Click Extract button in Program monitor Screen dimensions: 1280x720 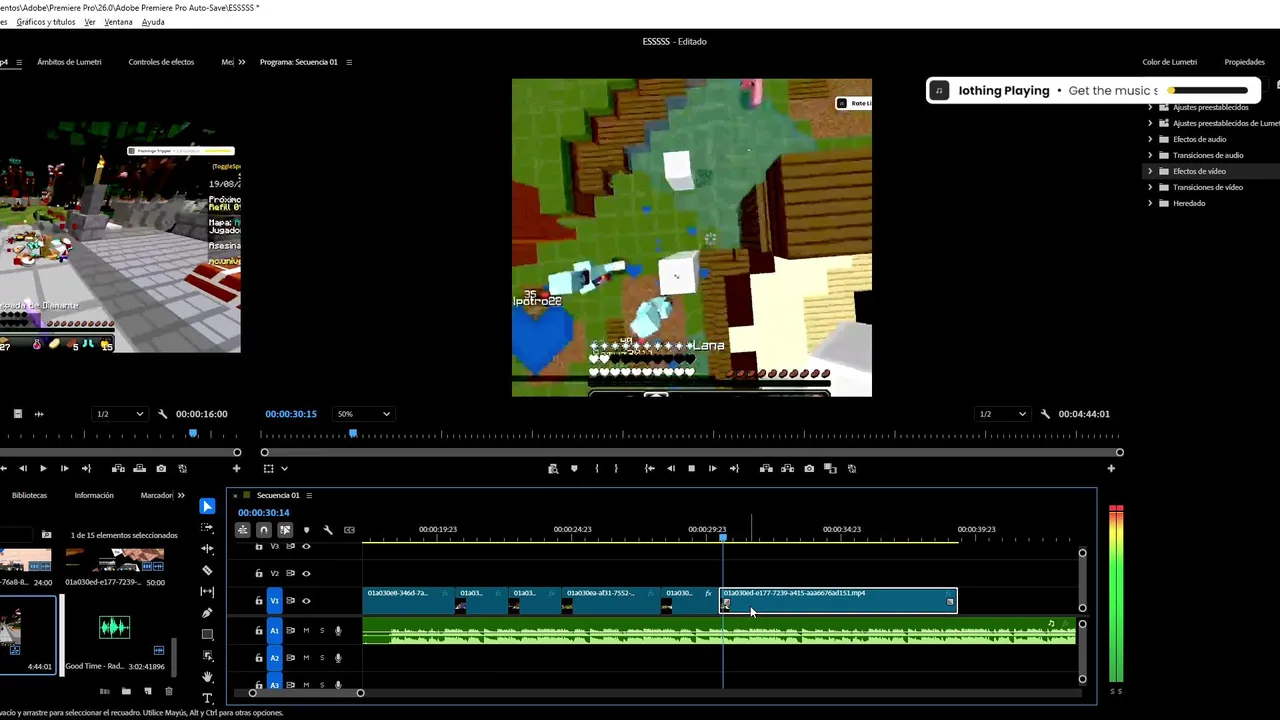tap(787, 468)
